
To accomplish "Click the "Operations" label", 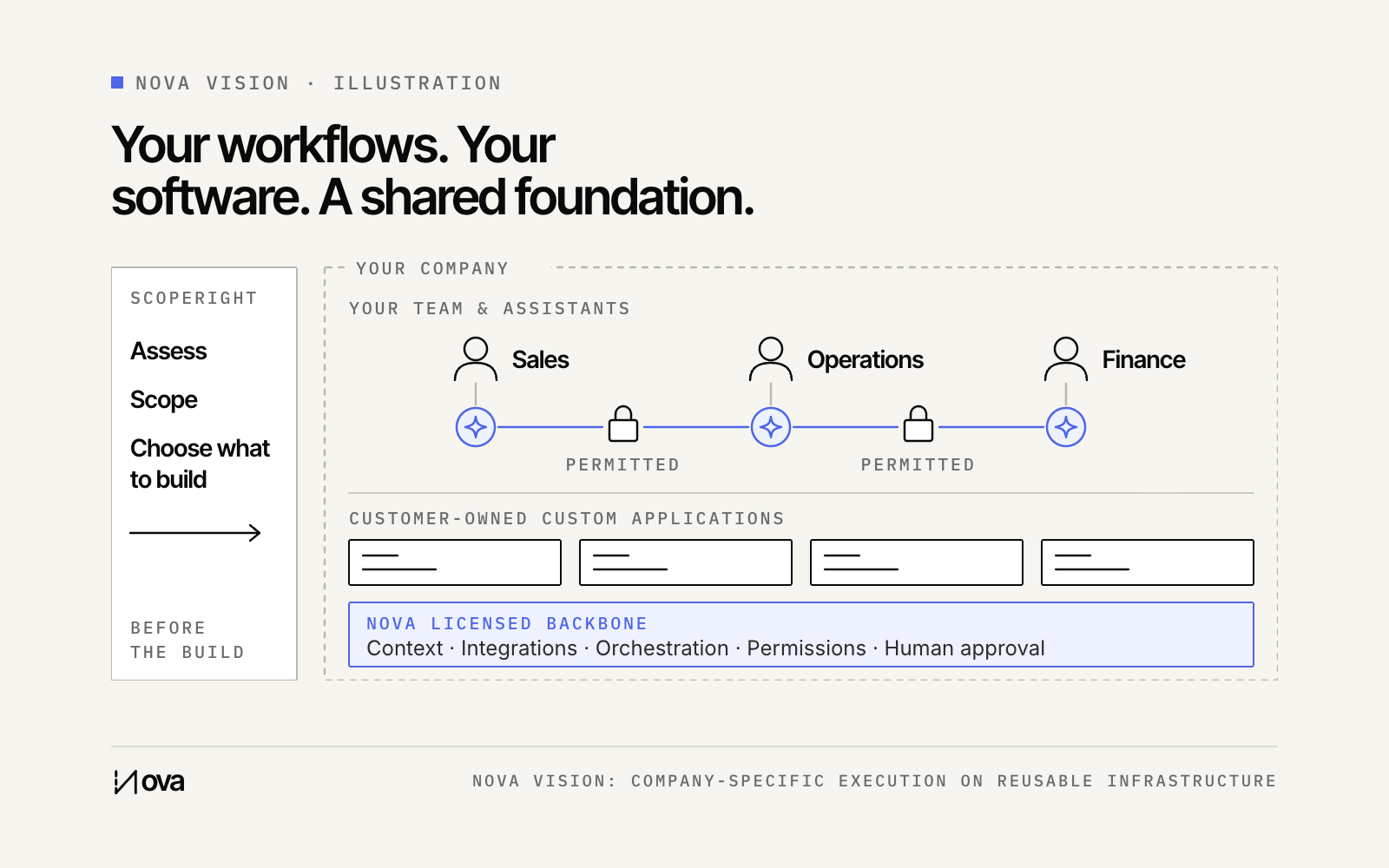I will 866,360.
